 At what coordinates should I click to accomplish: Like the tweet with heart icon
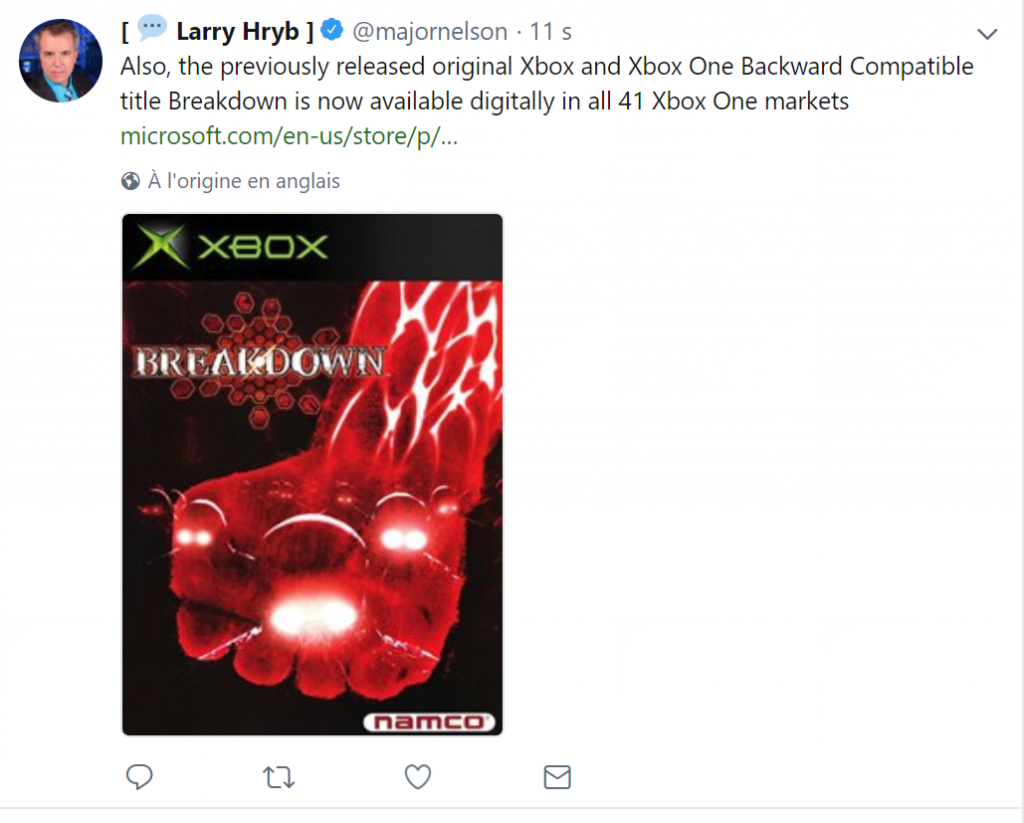(x=418, y=777)
